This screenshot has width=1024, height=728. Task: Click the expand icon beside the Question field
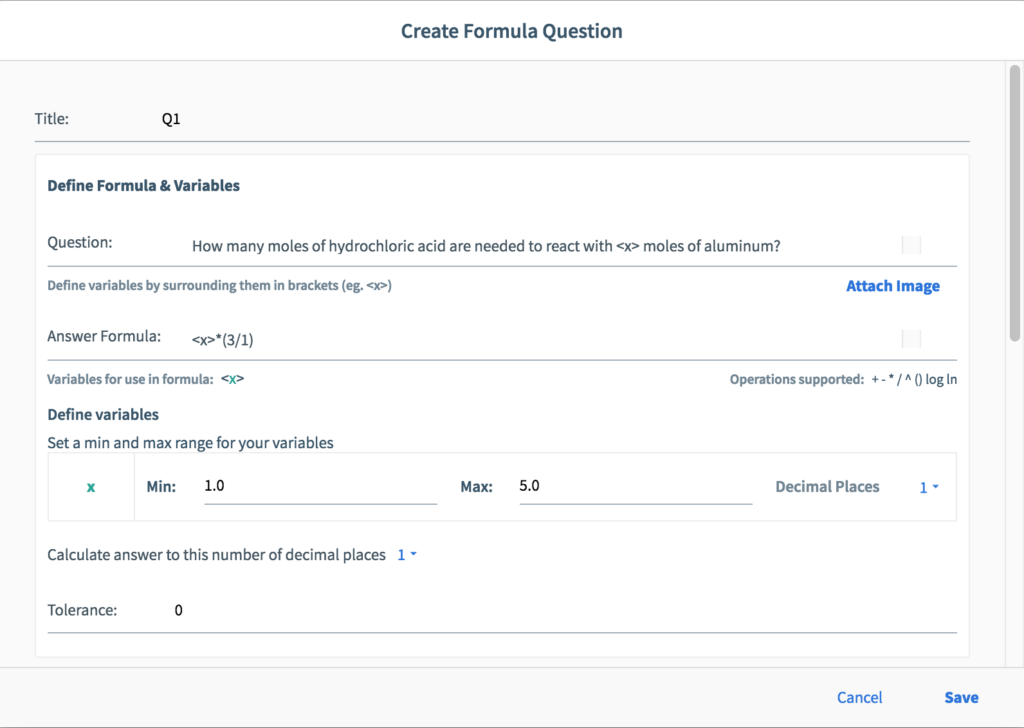click(910, 243)
